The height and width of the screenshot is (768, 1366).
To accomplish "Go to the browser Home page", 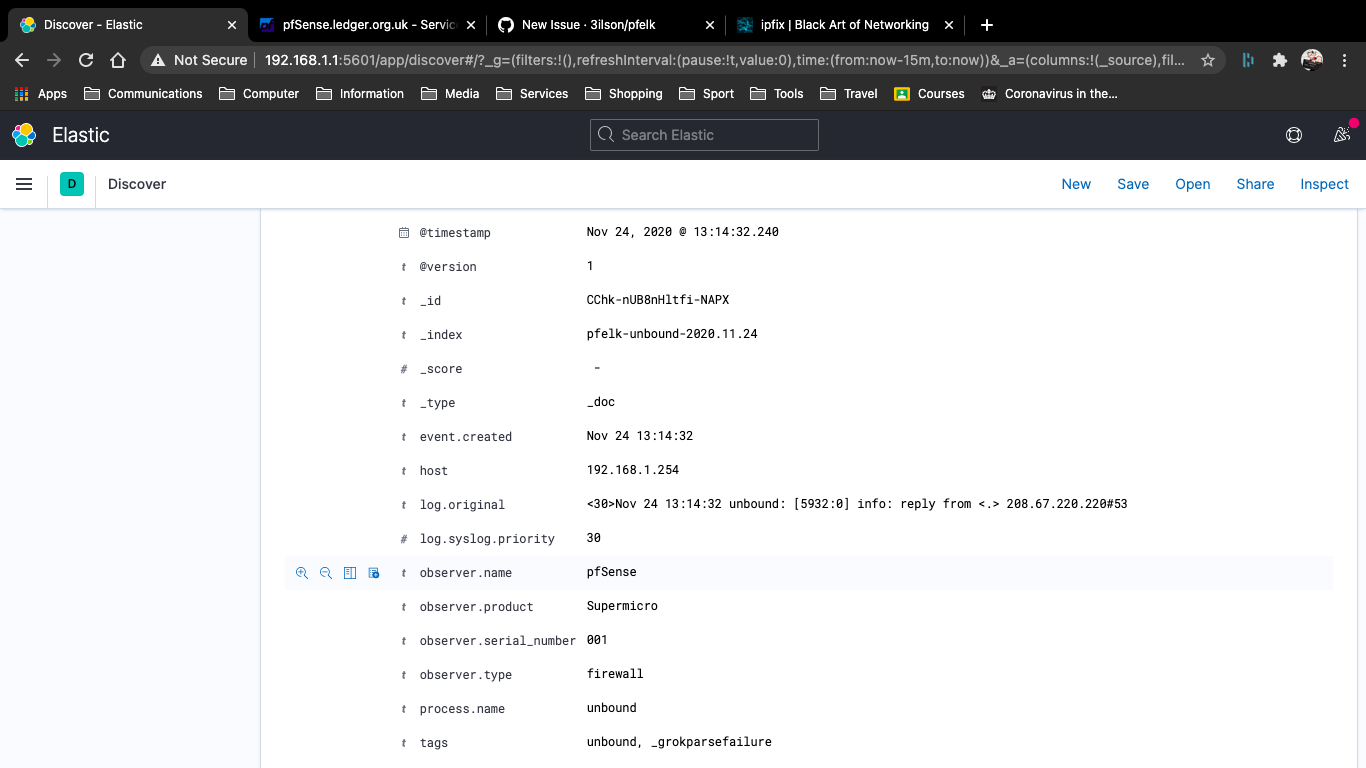I will click(118, 60).
